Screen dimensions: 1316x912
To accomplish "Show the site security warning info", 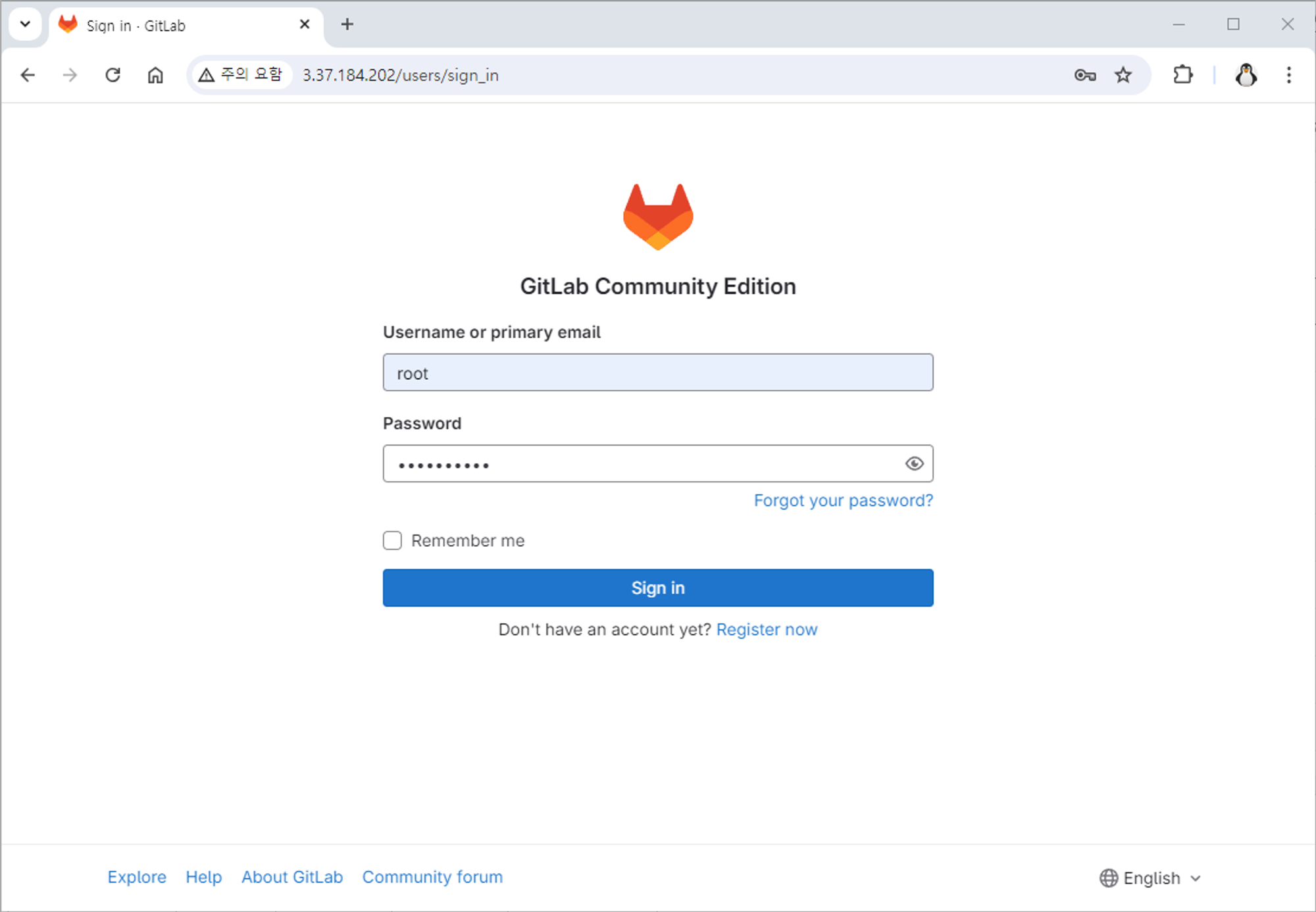I will (241, 75).
